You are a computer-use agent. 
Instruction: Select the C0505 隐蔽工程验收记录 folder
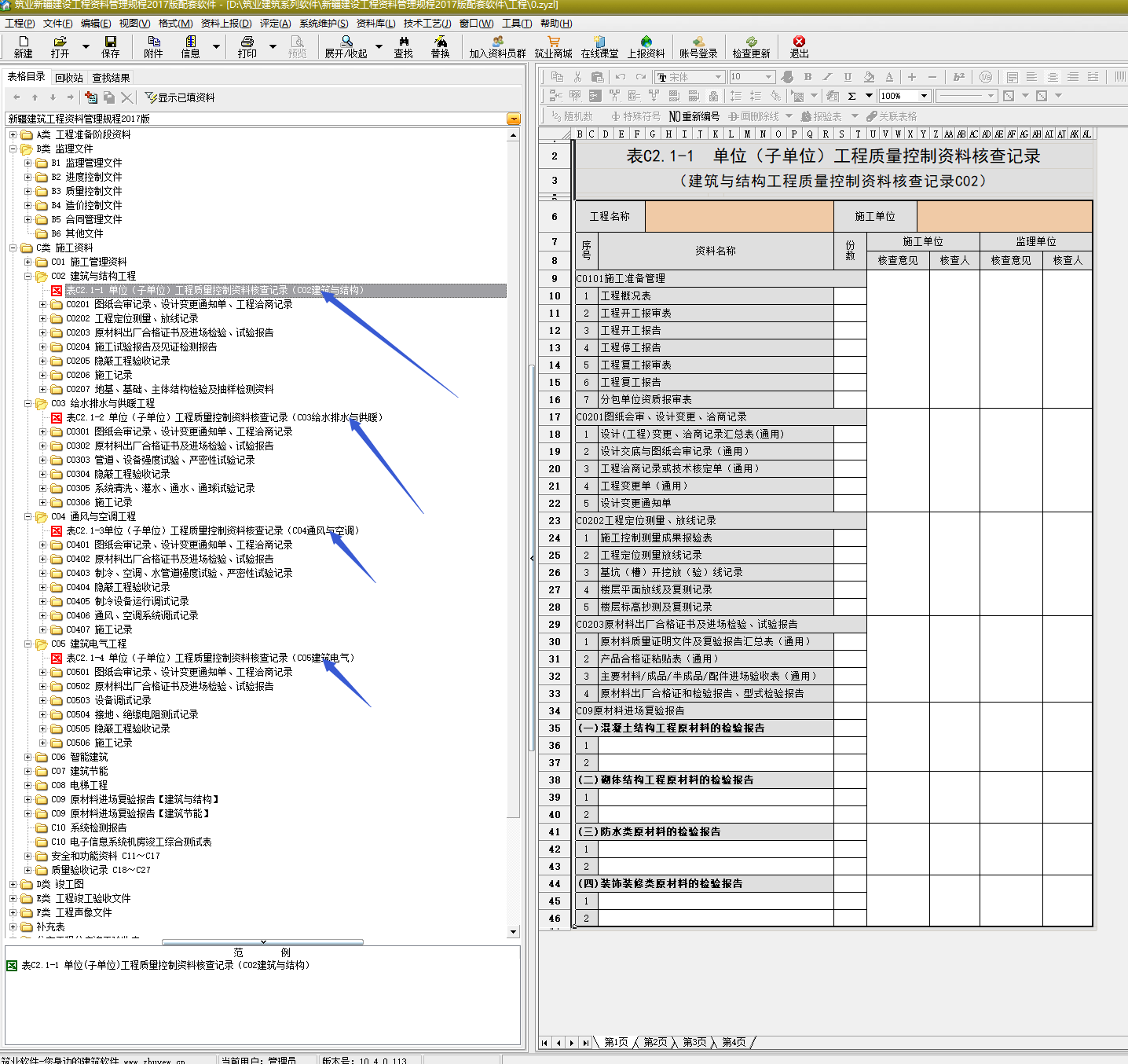tap(118, 728)
